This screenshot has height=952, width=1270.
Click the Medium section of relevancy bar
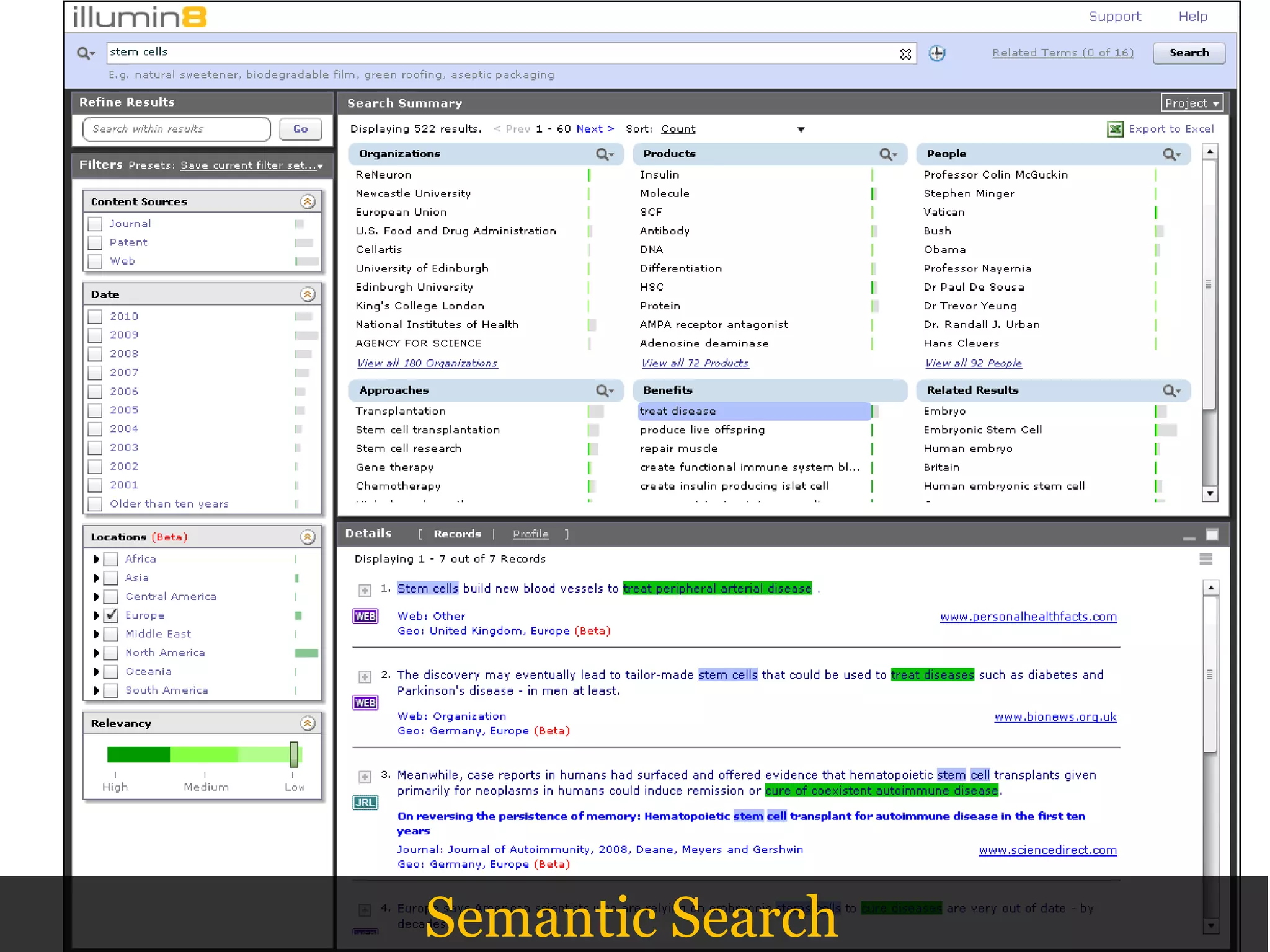(x=203, y=754)
